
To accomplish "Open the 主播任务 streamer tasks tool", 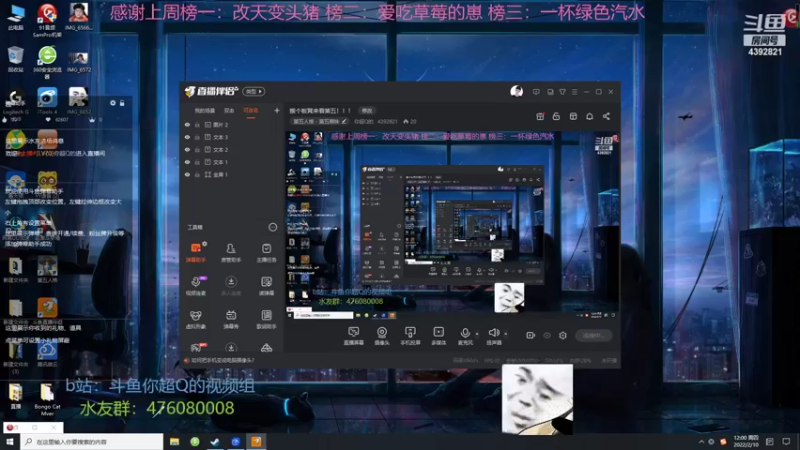I will pyautogui.click(x=266, y=252).
